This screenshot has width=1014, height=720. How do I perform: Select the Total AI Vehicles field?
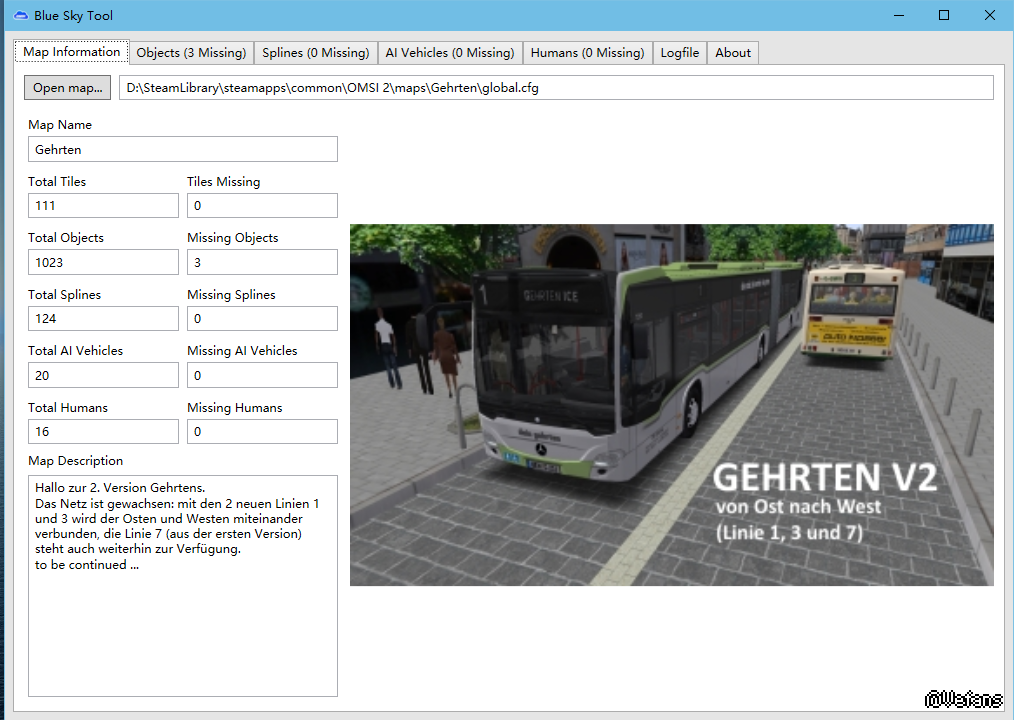coord(103,375)
